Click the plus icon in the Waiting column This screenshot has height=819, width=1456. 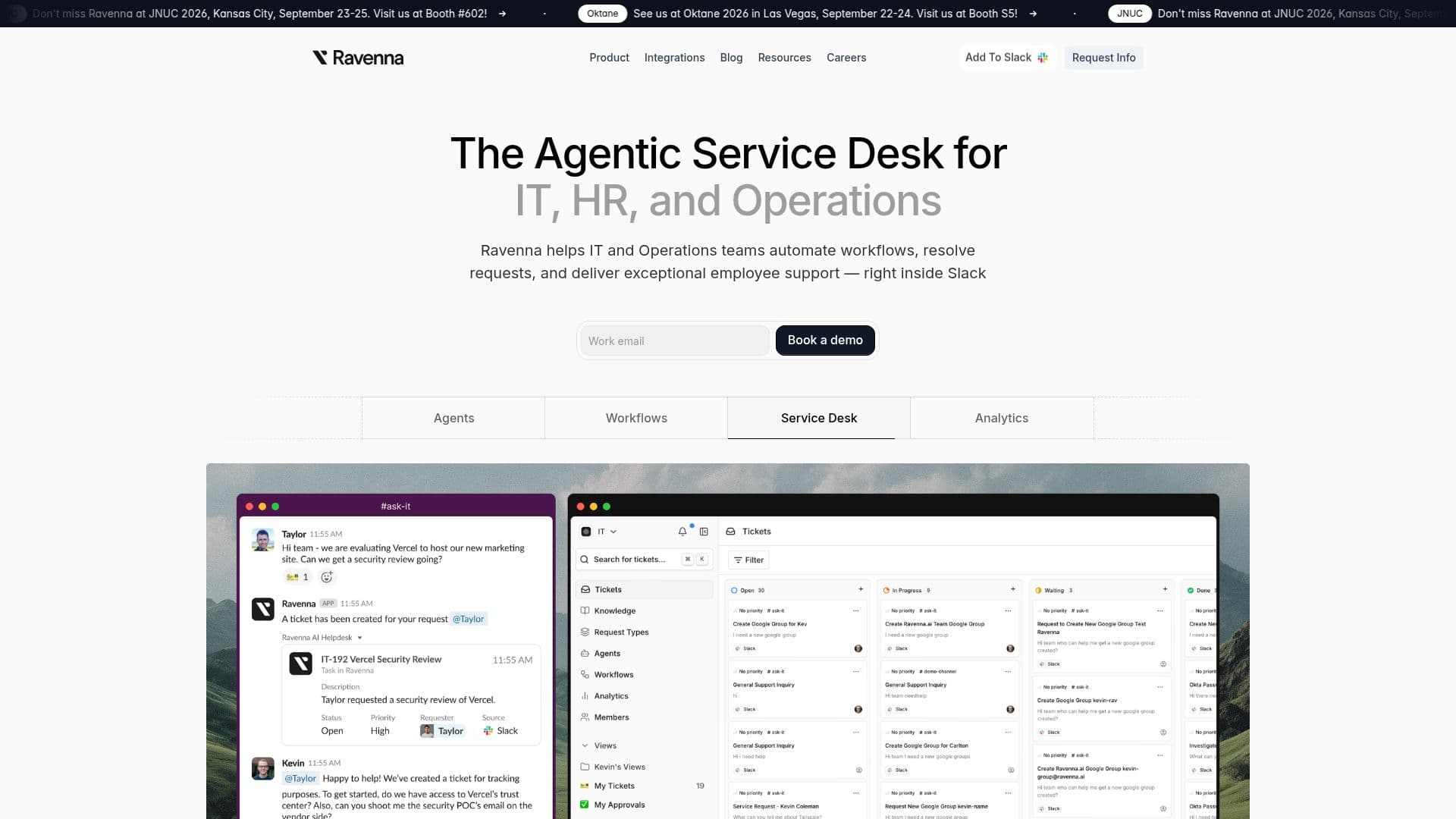[x=1166, y=589]
